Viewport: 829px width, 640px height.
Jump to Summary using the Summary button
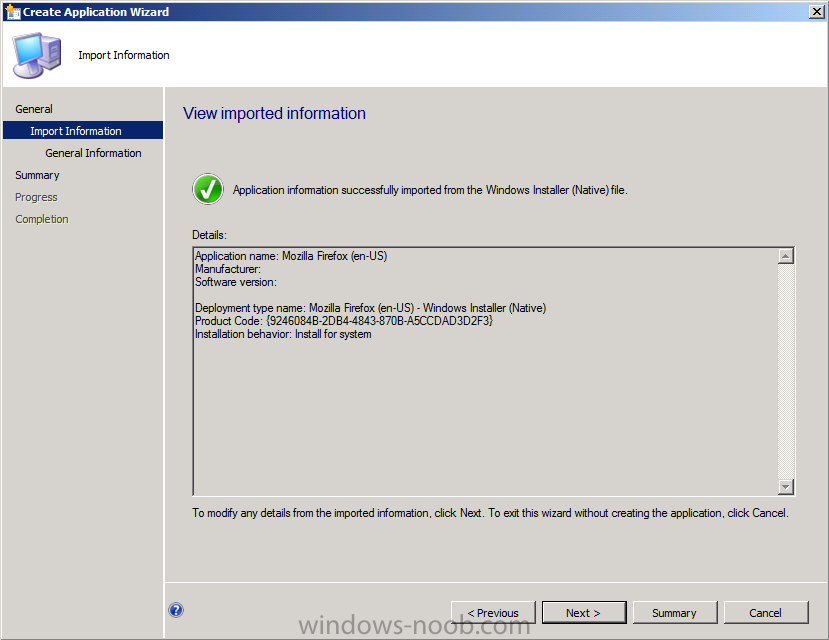(675, 613)
